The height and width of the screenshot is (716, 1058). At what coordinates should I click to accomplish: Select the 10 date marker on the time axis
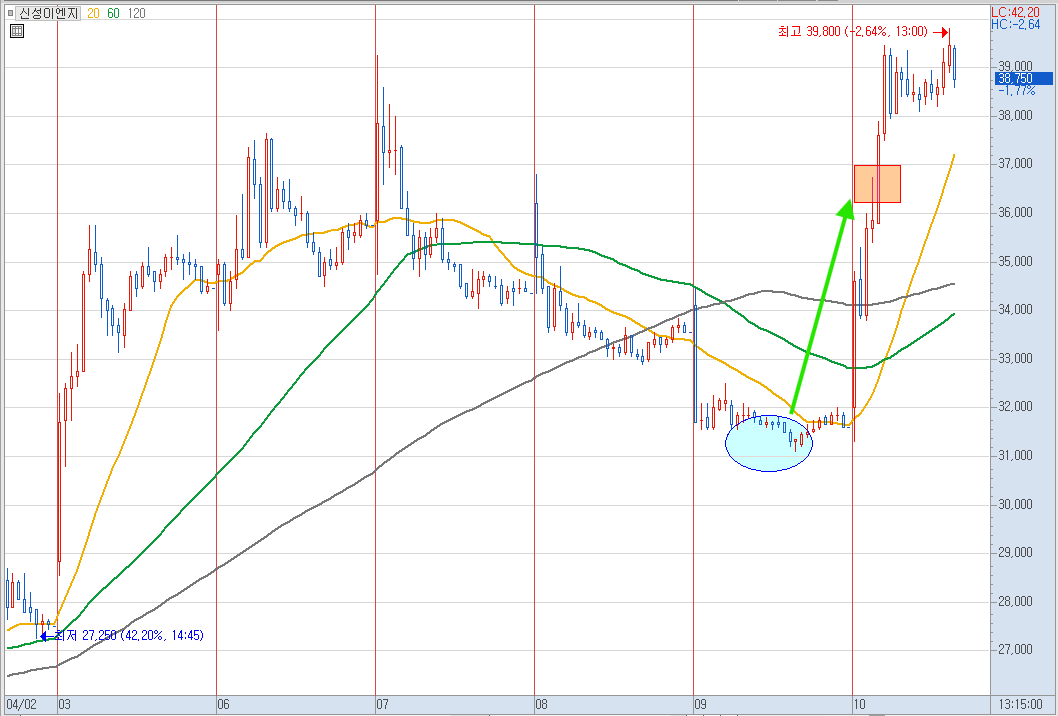point(860,705)
